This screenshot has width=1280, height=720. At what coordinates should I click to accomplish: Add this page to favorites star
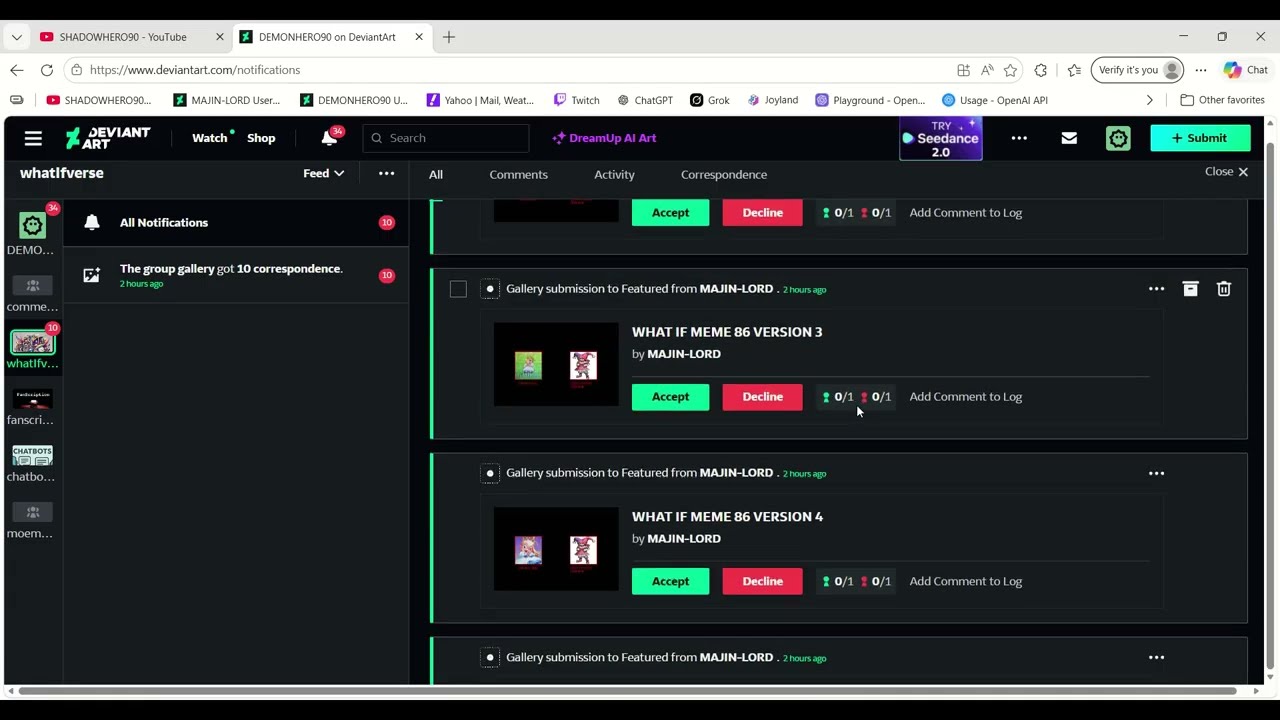(1010, 70)
